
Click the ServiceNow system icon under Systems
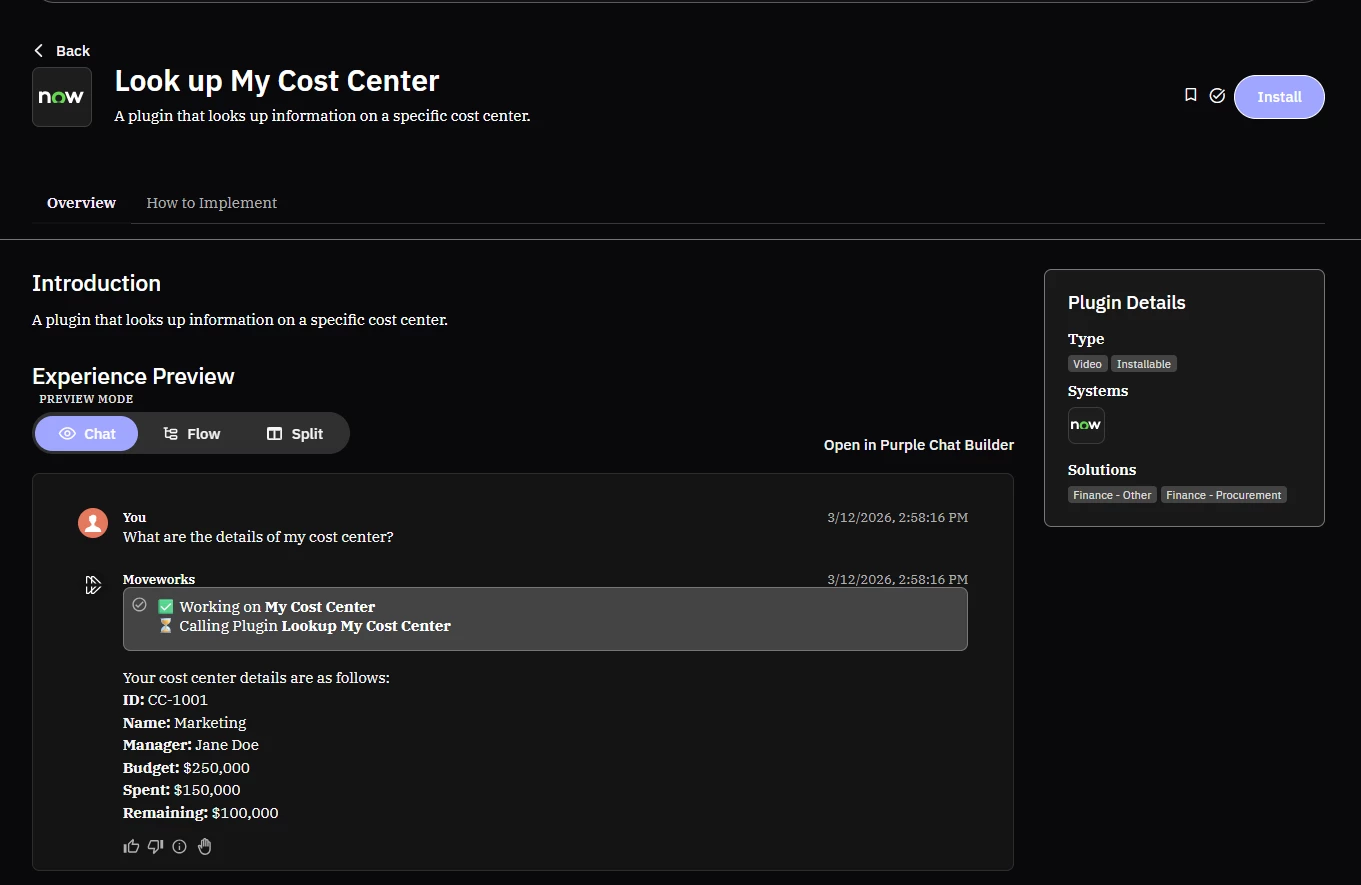pyautogui.click(x=1086, y=425)
